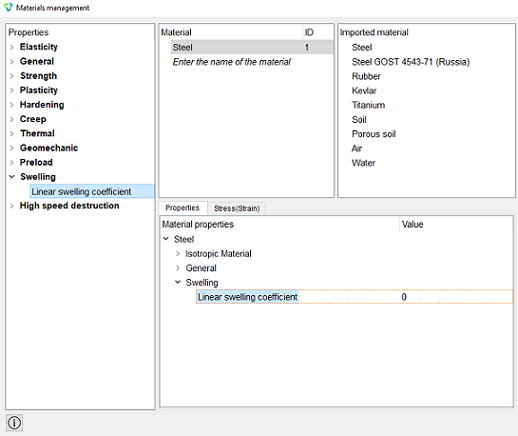Collapse the Steel node in Material properties
Viewport: 518px width, 436px height.
(166, 239)
